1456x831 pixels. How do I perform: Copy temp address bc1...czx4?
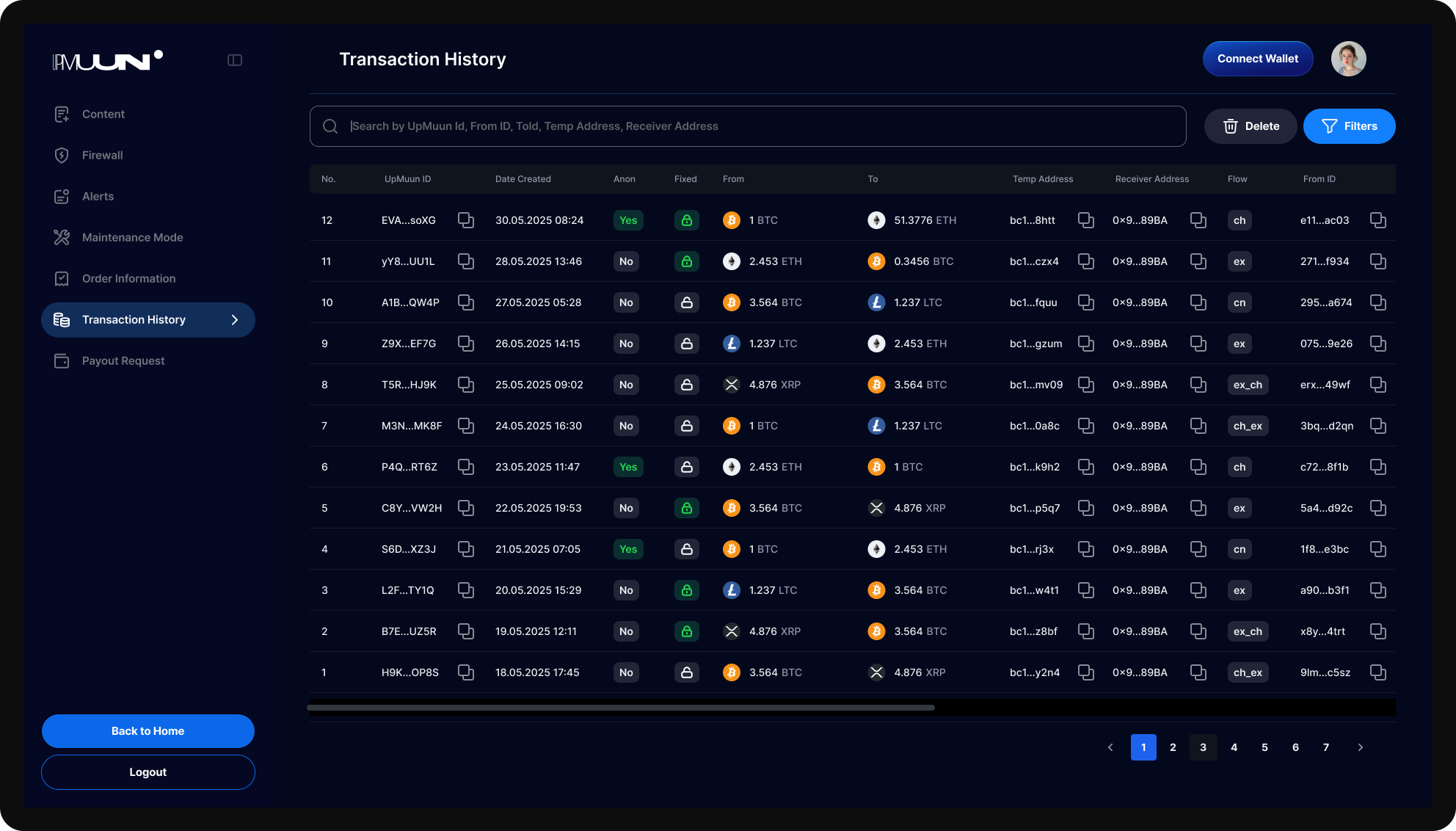pos(1085,261)
